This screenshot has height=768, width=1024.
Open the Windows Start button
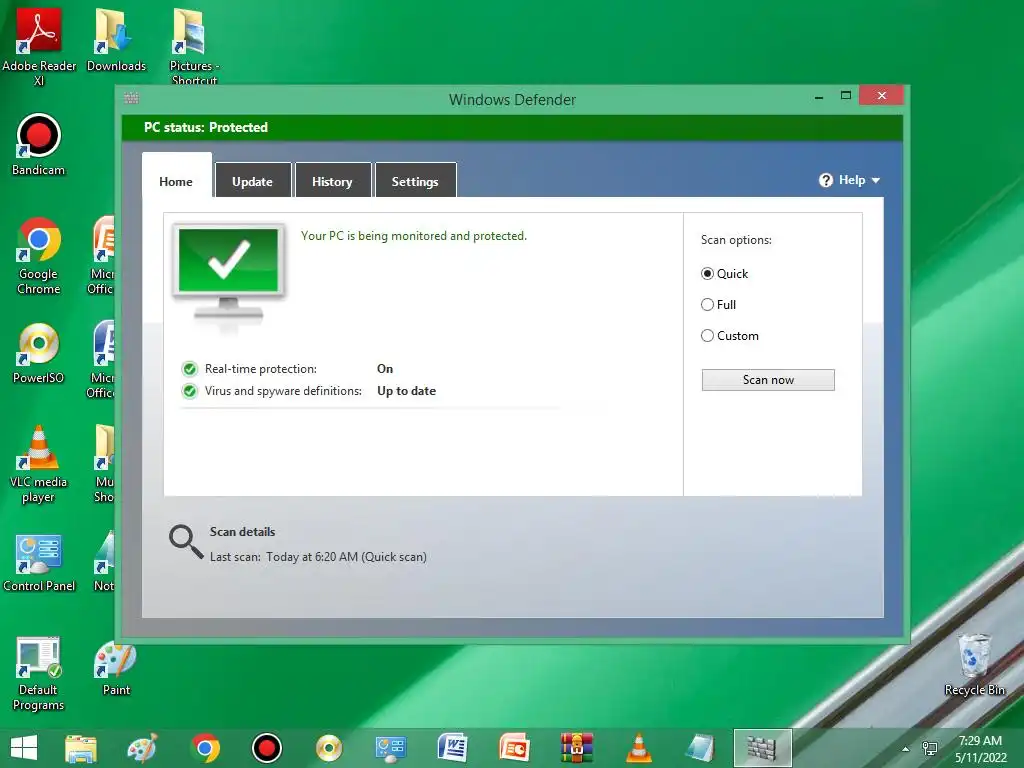pyautogui.click(x=24, y=748)
